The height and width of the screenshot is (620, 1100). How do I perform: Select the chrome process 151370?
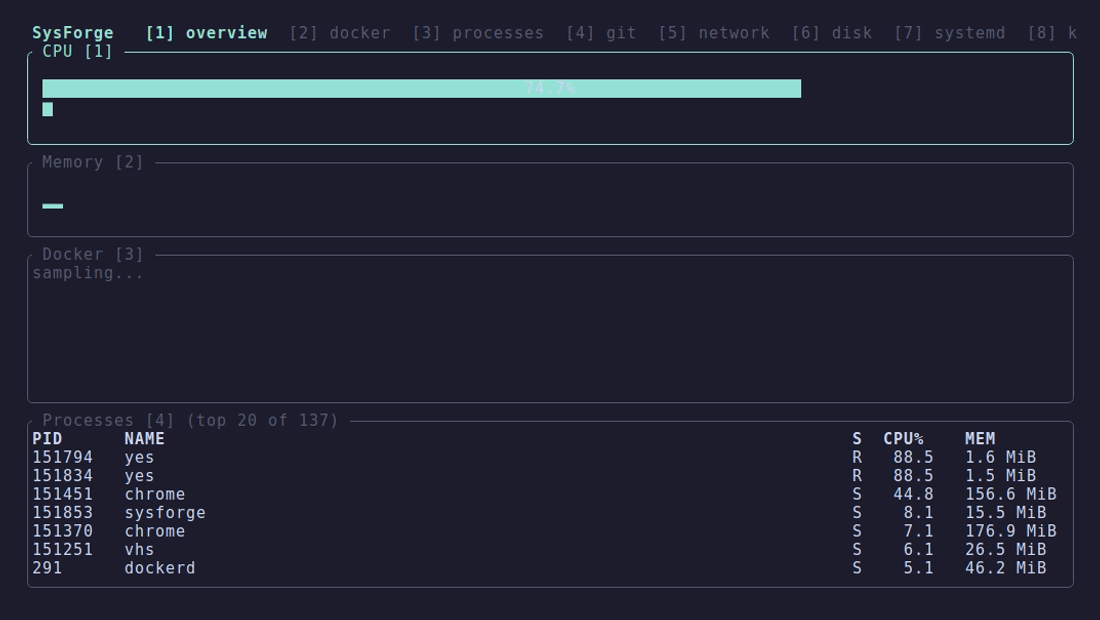(x=550, y=531)
